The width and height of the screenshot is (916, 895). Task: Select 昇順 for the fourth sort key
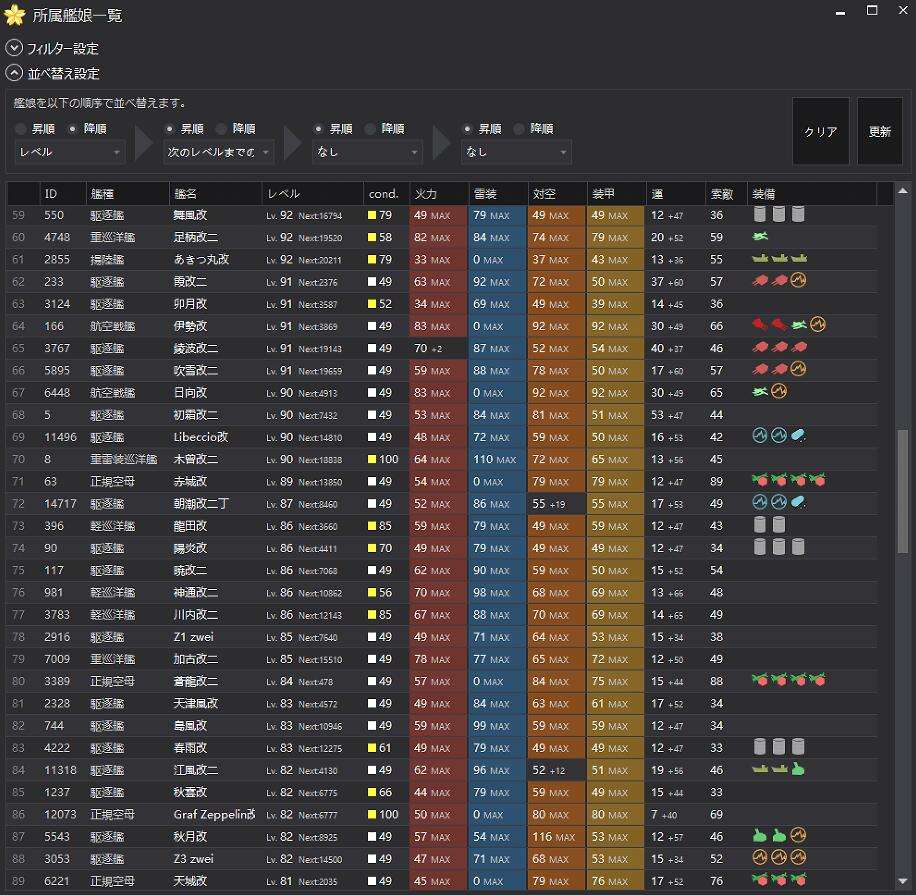pyautogui.click(x=468, y=129)
